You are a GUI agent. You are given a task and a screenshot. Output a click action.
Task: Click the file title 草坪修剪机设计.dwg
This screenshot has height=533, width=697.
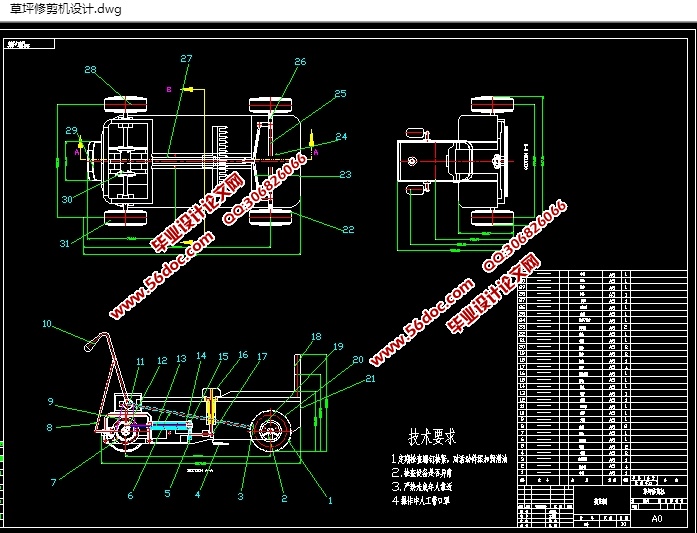coord(65,9)
